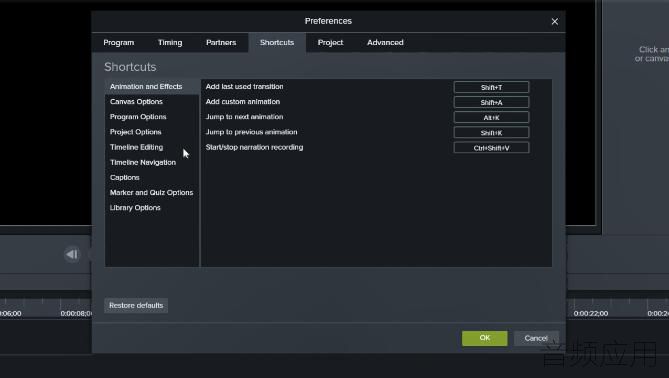
Task: Go to the Partners tab
Action: (221, 43)
